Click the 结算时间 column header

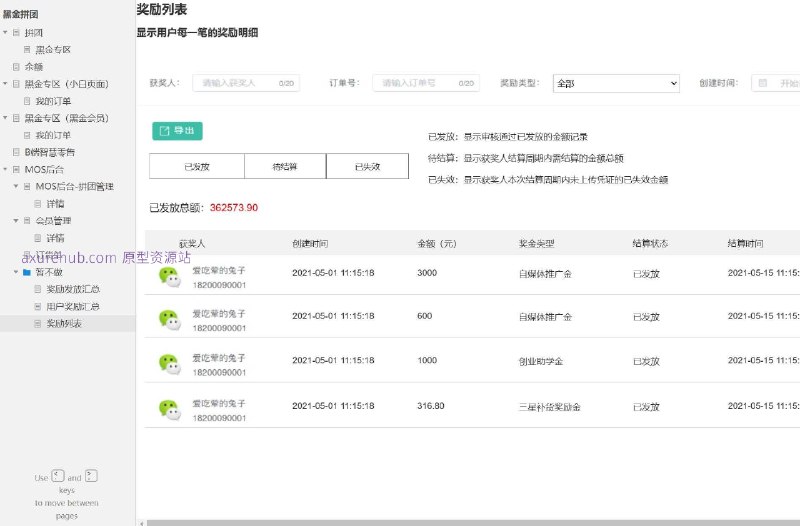745,244
